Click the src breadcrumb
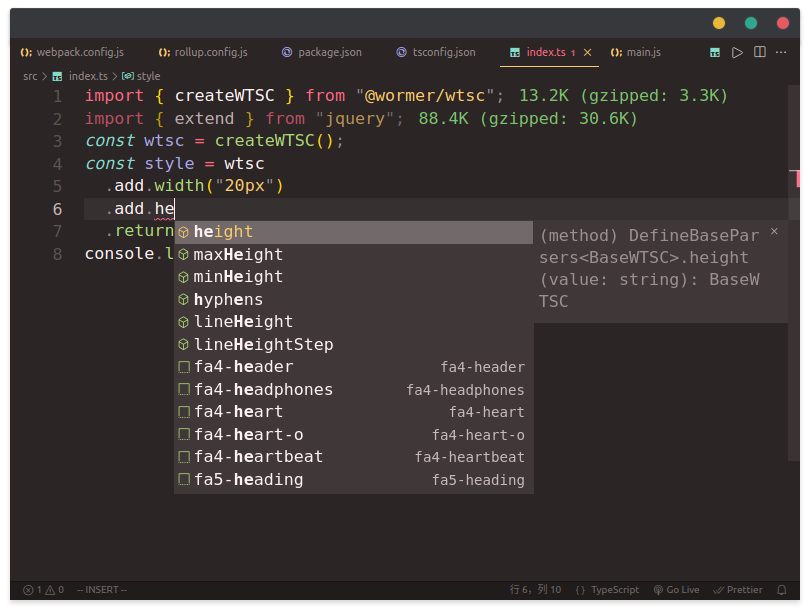Viewport: 810px width, 611px height. point(30,76)
